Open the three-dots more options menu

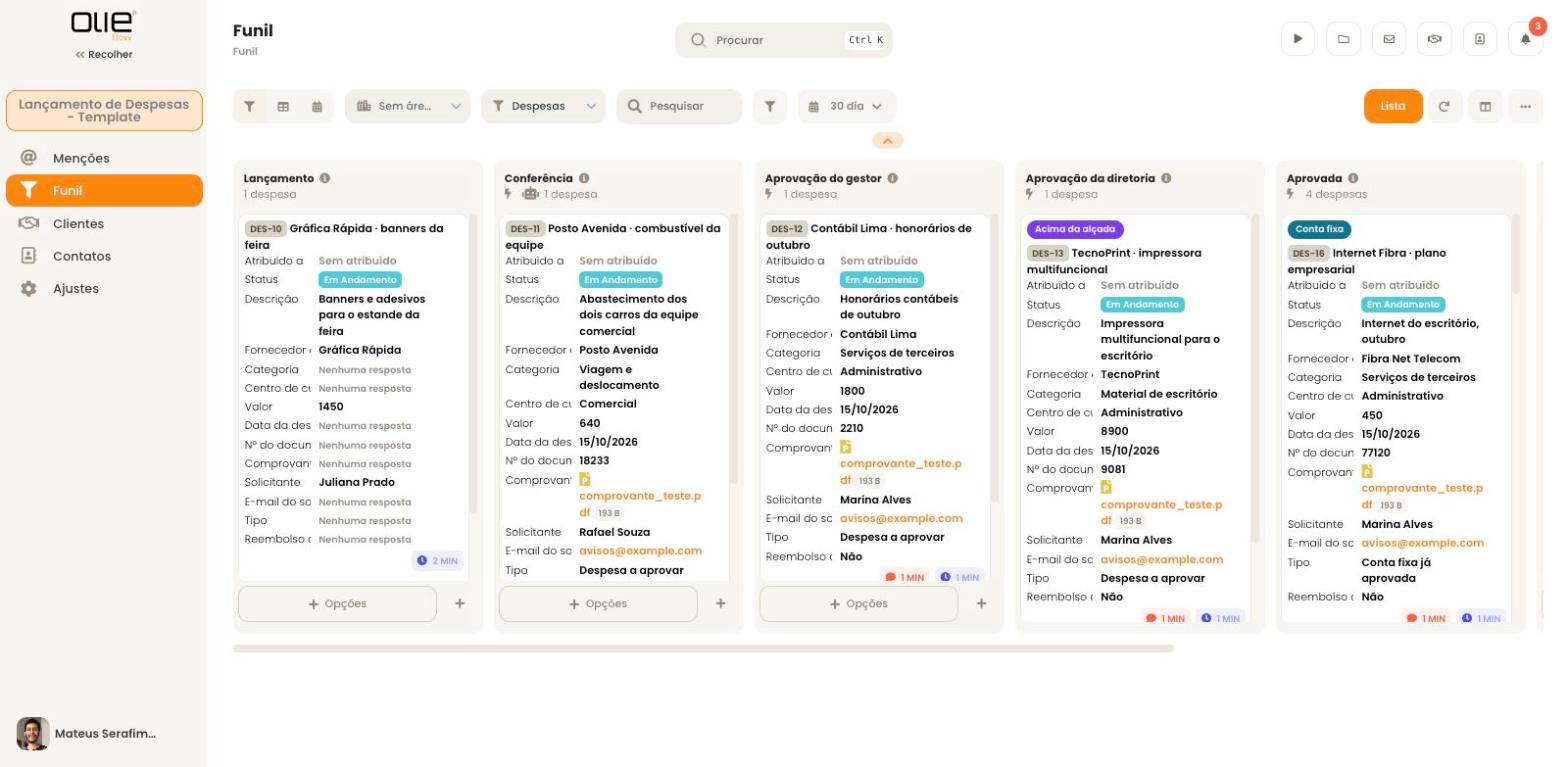(x=1525, y=106)
